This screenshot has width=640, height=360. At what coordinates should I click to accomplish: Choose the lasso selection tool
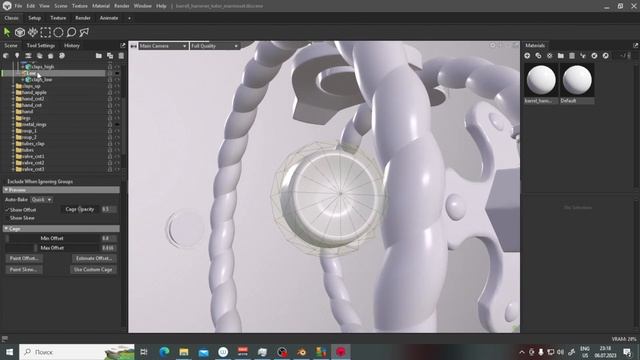click(71, 32)
